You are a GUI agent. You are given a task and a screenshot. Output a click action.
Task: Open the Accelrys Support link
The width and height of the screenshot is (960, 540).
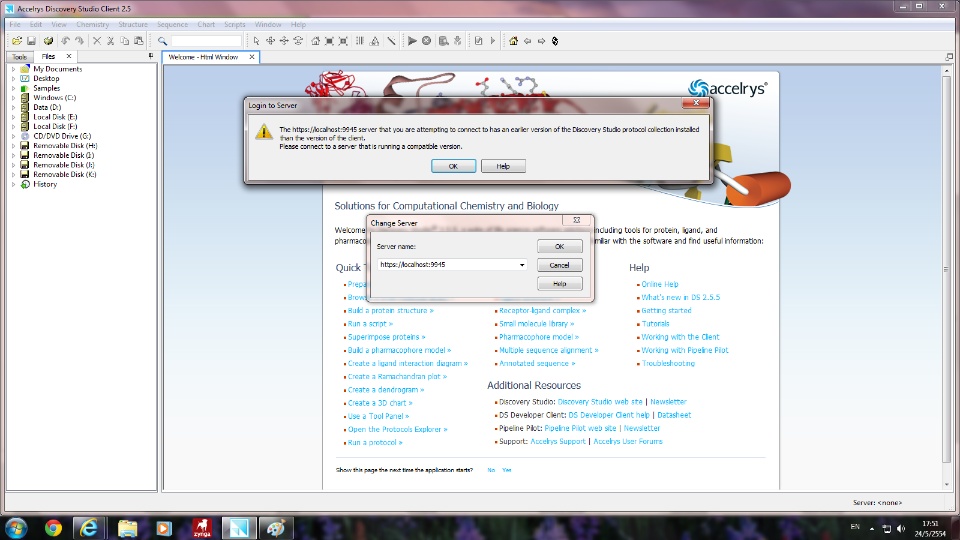[x=558, y=441]
